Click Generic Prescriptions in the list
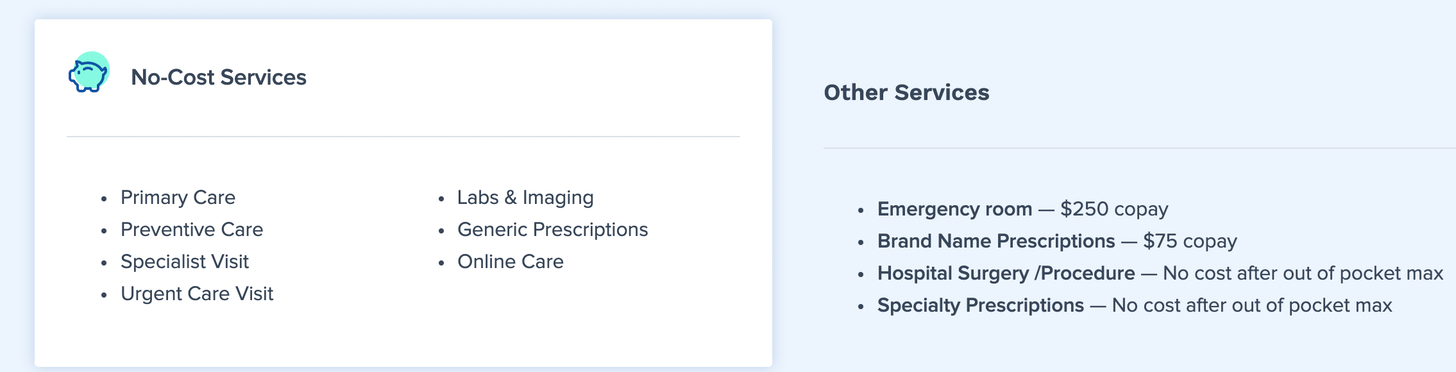This screenshot has height=372, width=1456. pos(553,230)
